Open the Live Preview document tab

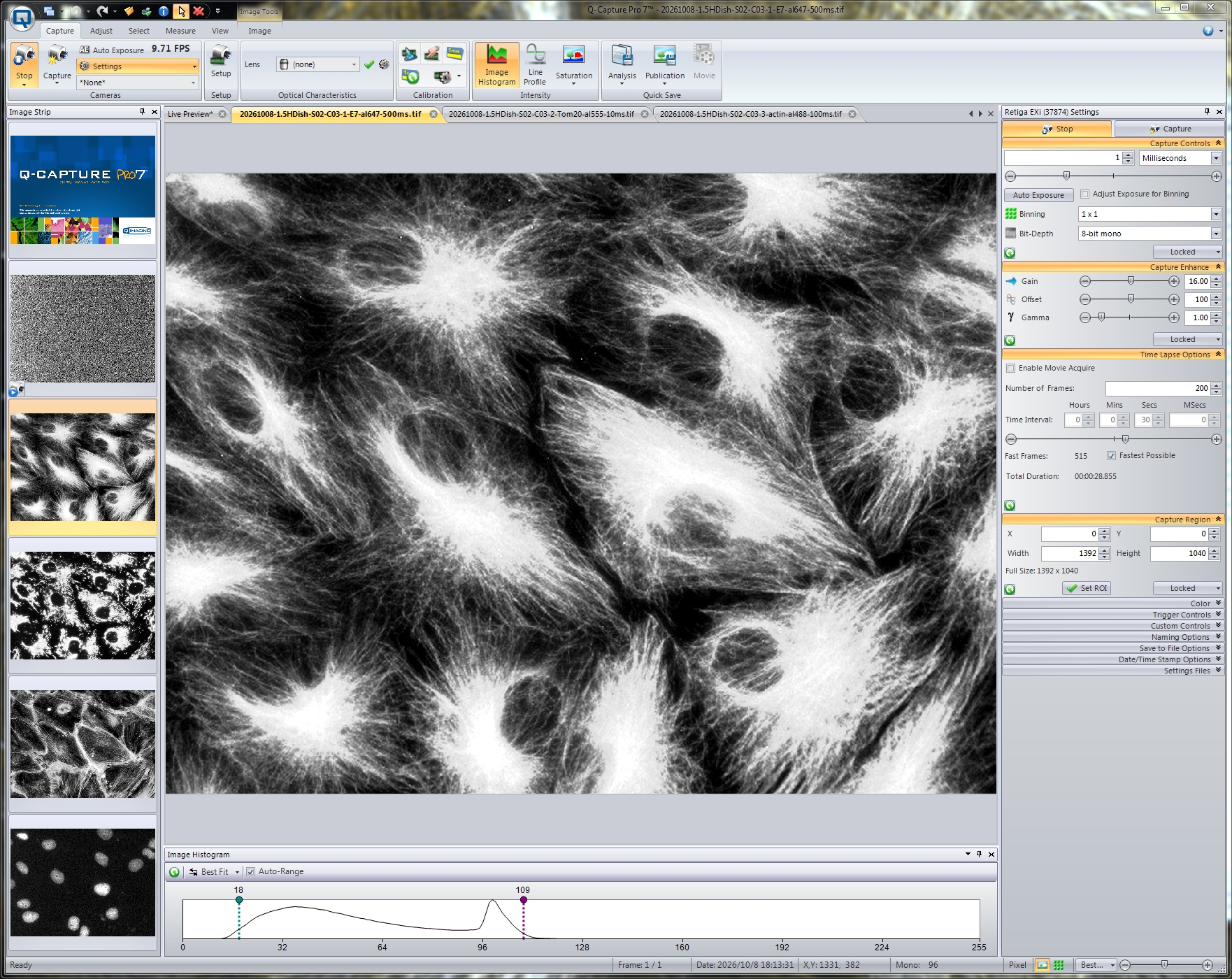(190, 114)
